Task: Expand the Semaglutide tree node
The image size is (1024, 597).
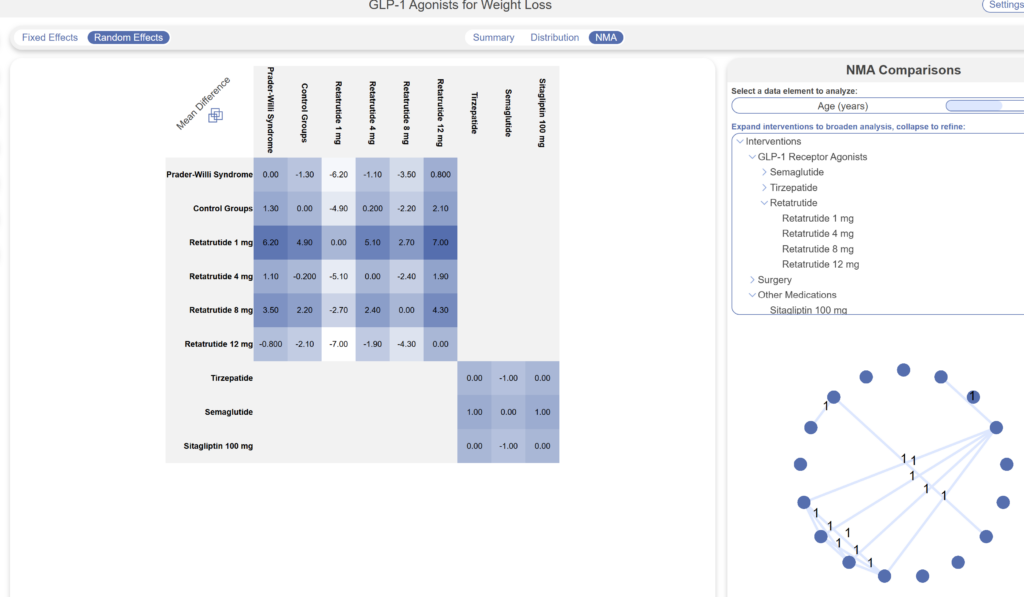Action: [764, 172]
